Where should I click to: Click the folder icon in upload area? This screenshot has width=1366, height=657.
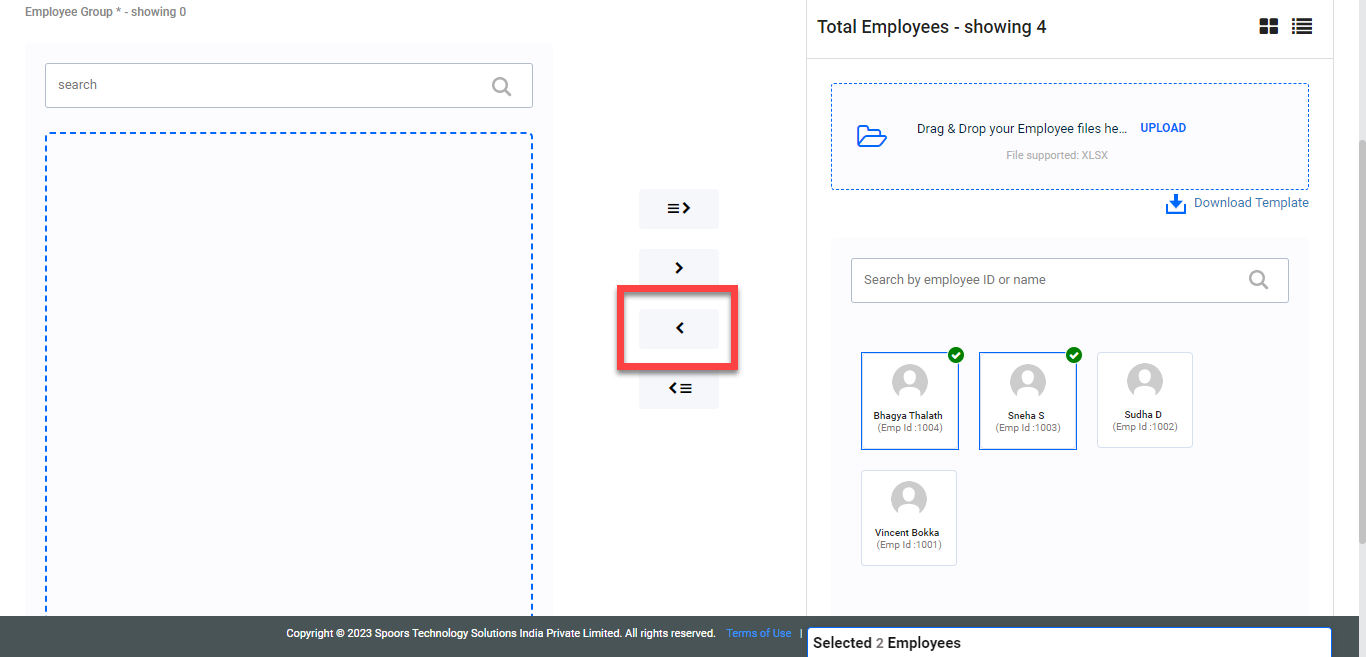coord(872,137)
